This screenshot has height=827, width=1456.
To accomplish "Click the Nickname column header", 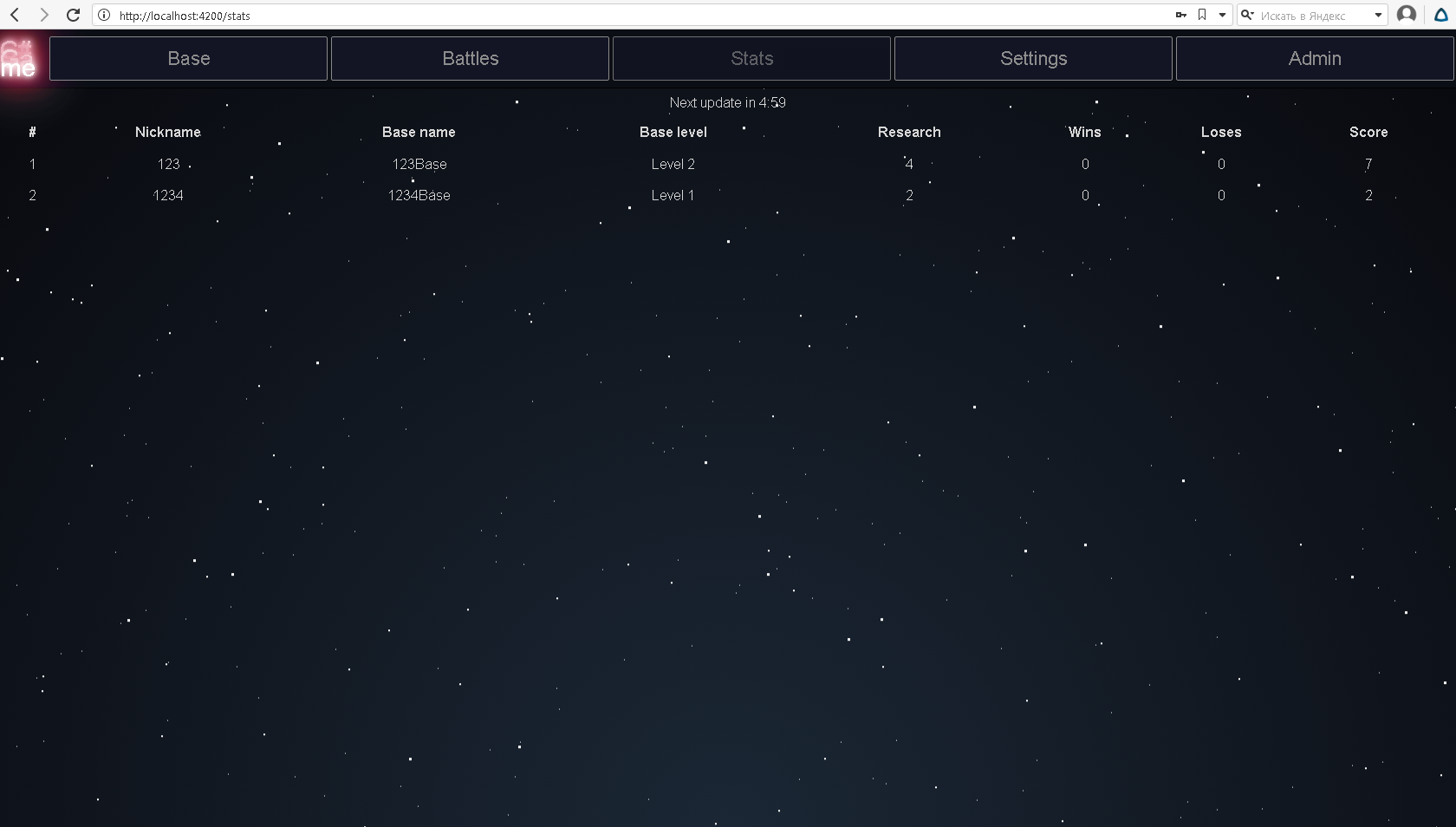I will pos(168,132).
